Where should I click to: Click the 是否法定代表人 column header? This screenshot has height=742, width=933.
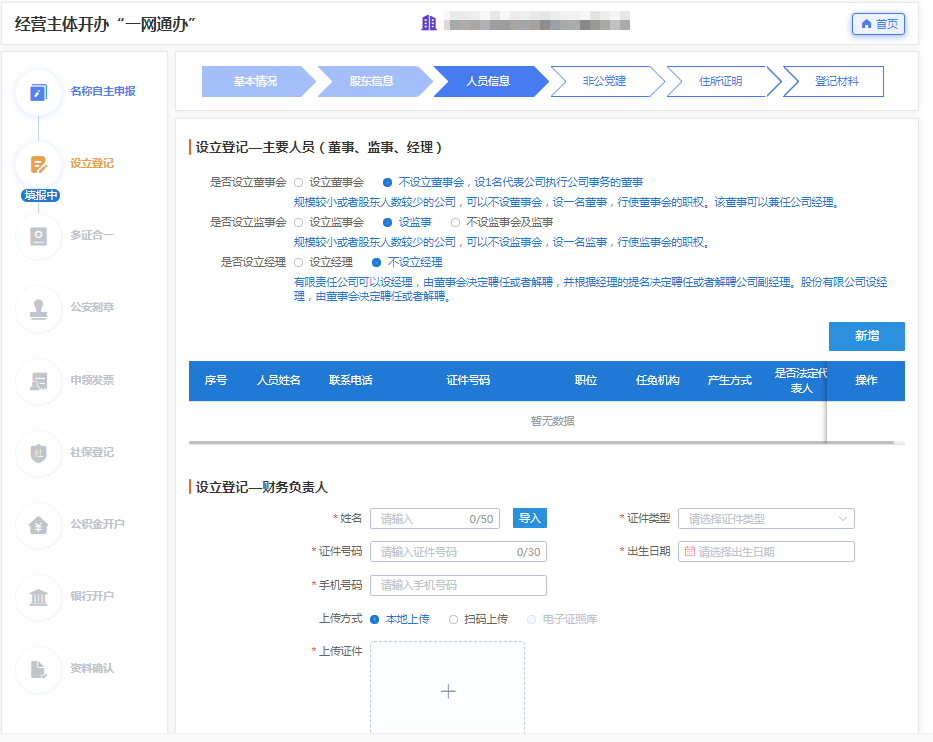coord(801,380)
